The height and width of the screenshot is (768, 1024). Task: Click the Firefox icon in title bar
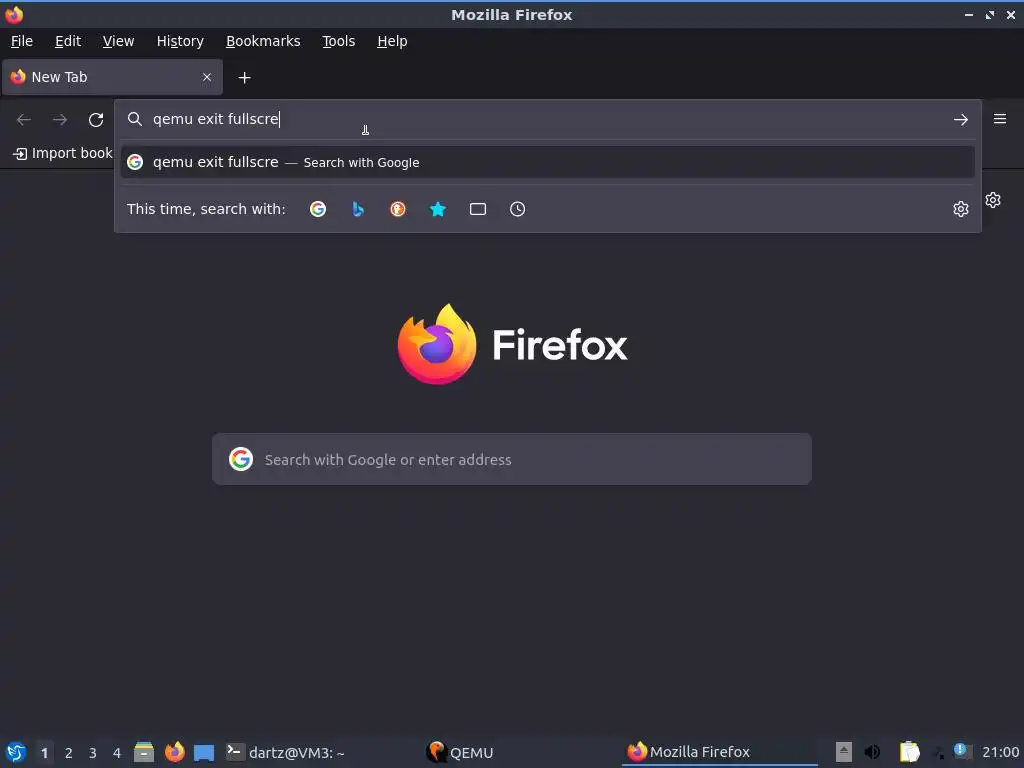(14, 14)
